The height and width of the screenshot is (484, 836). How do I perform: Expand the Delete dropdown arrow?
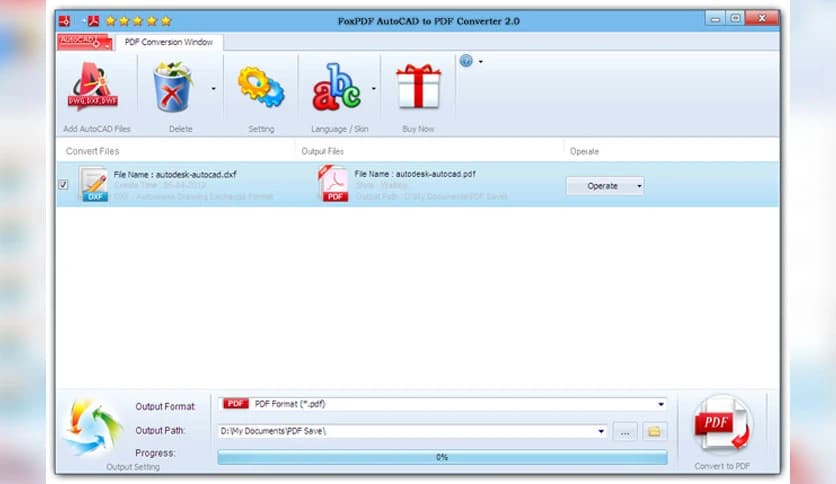point(213,88)
